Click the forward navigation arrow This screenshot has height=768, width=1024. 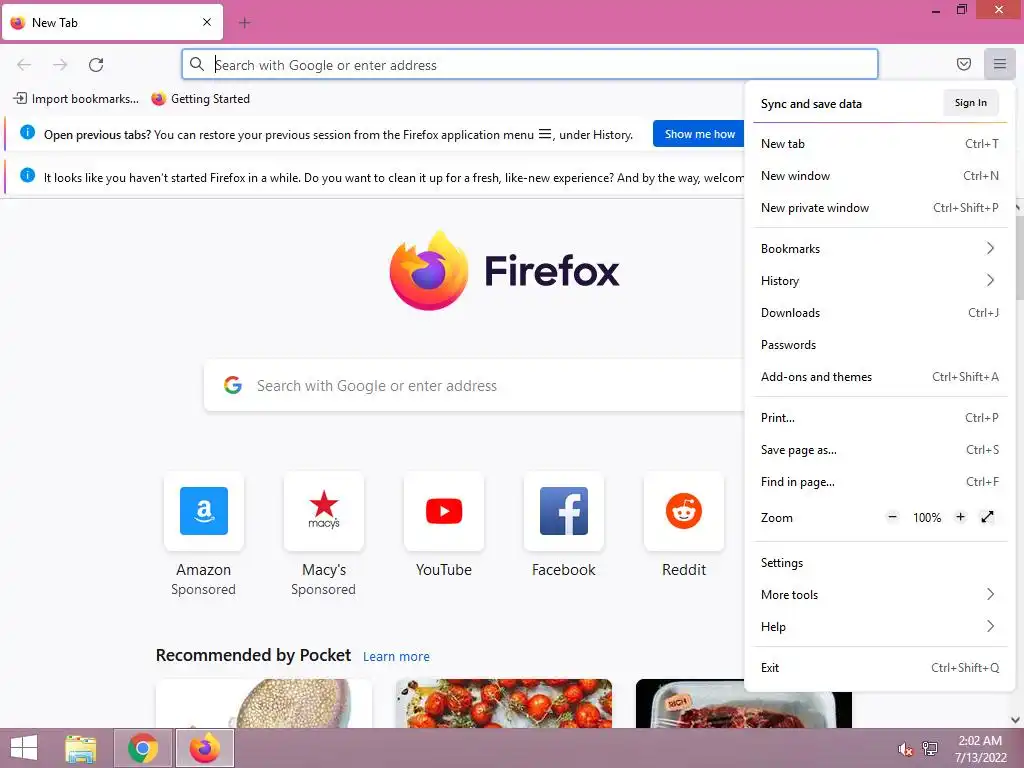(x=60, y=65)
